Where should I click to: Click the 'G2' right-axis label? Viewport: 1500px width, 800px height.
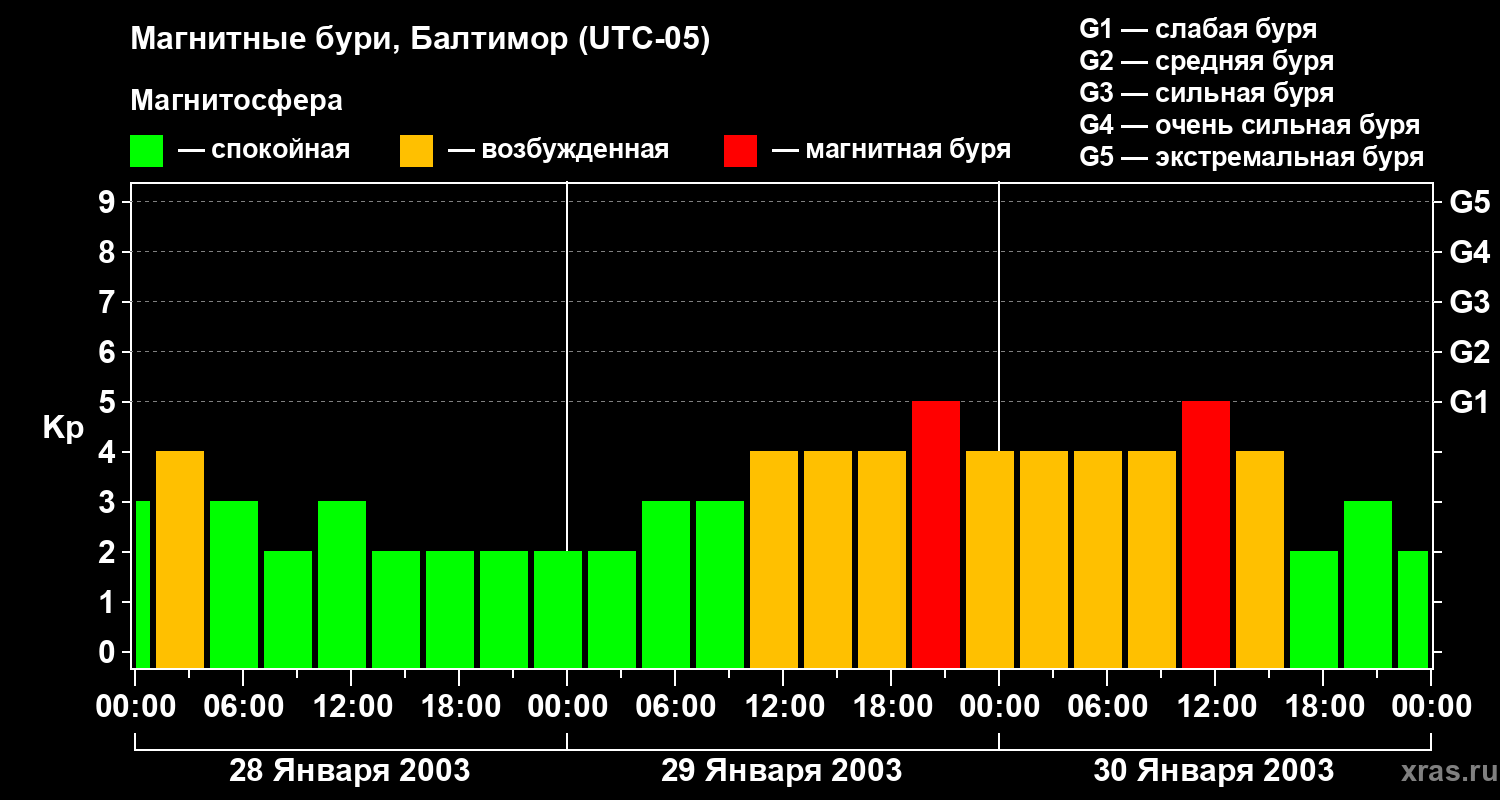[x=1469, y=353]
